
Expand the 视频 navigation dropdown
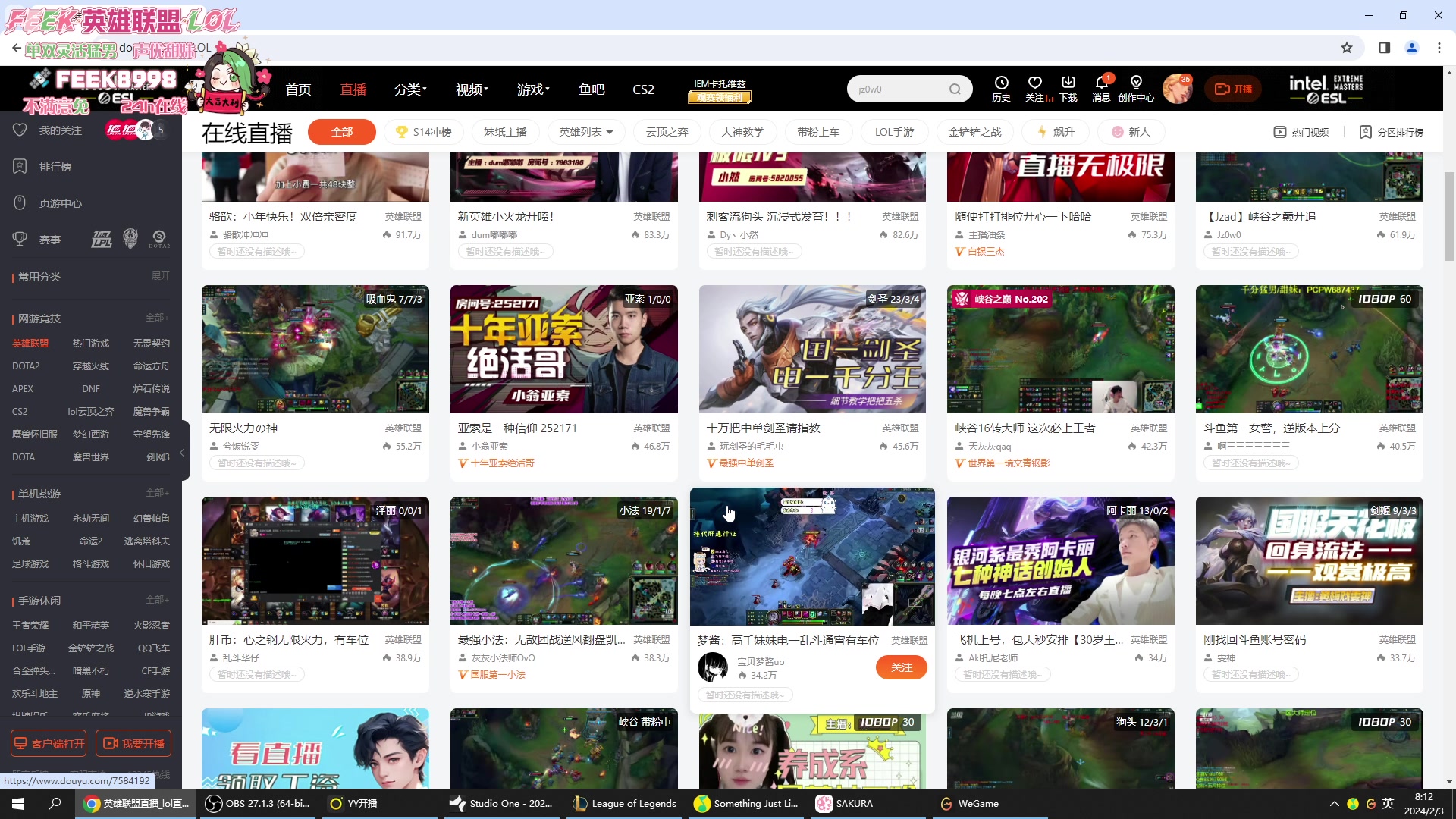472,89
